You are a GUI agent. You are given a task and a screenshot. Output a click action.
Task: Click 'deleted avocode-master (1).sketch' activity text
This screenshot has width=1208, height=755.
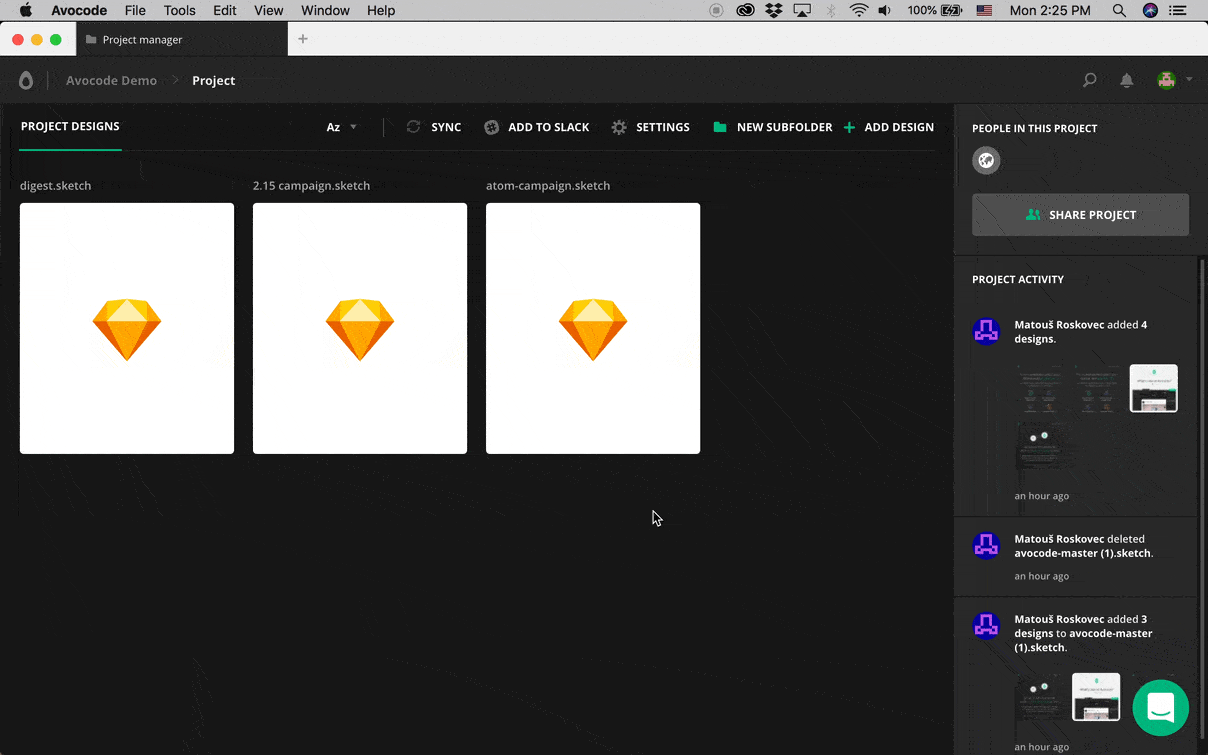(x=1083, y=546)
